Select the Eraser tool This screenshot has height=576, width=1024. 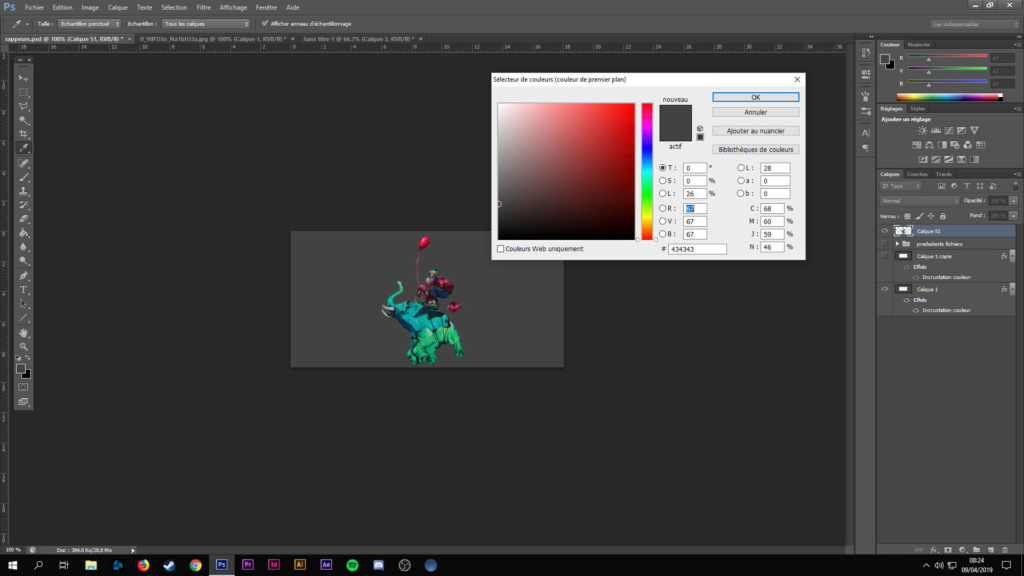(24, 219)
